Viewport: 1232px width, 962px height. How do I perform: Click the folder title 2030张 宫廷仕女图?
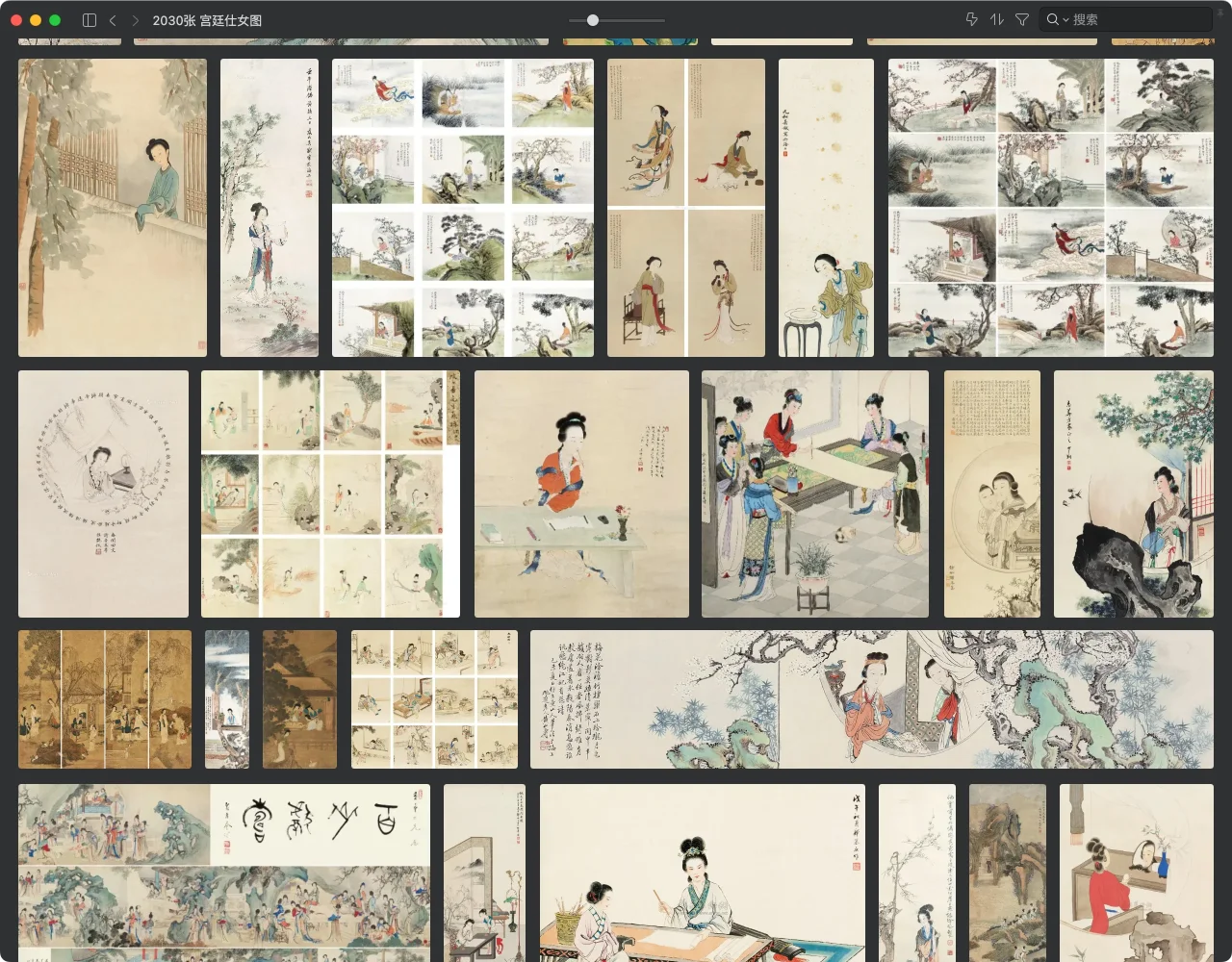[x=207, y=19]
